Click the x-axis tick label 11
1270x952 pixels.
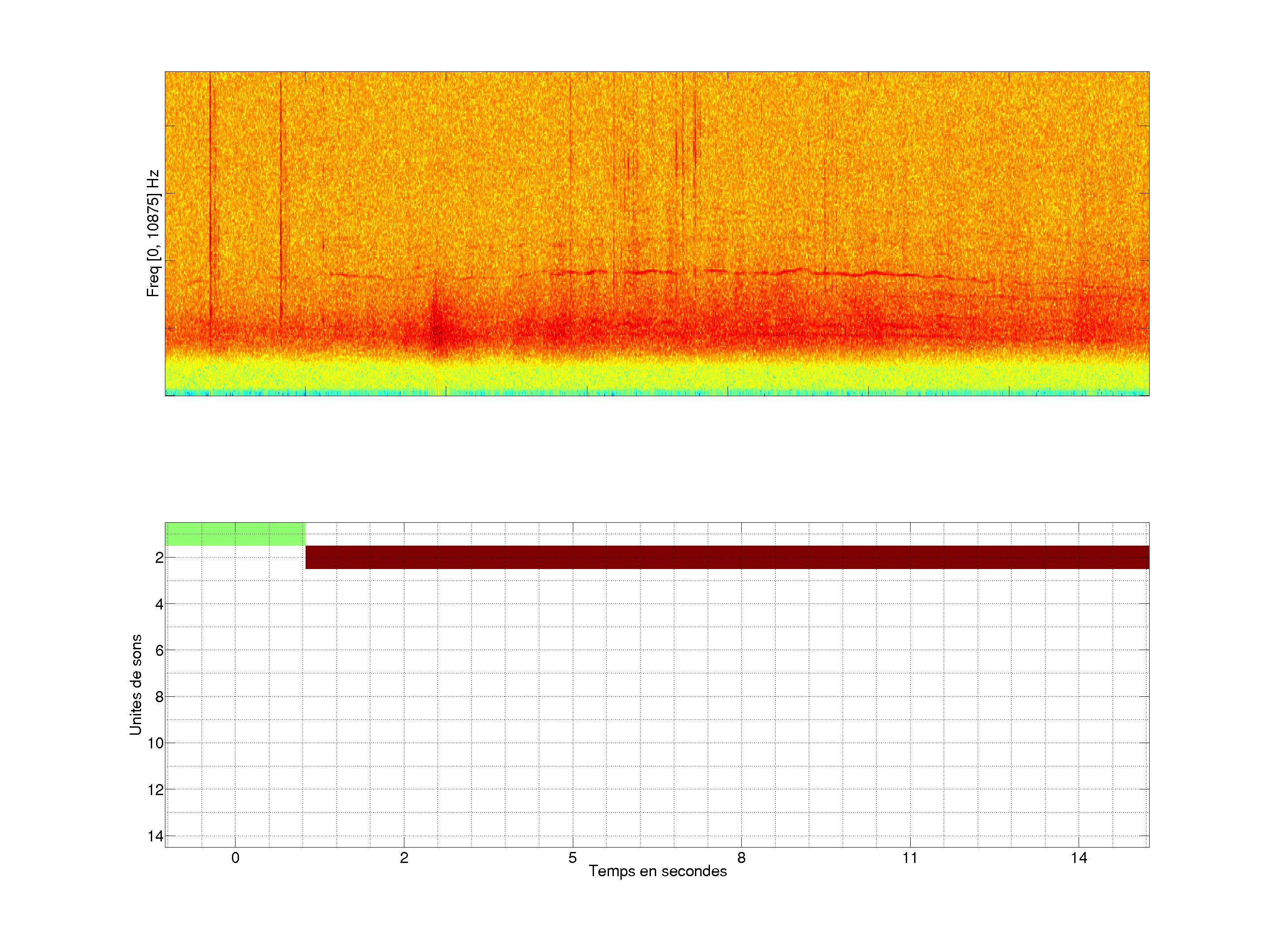910,858
